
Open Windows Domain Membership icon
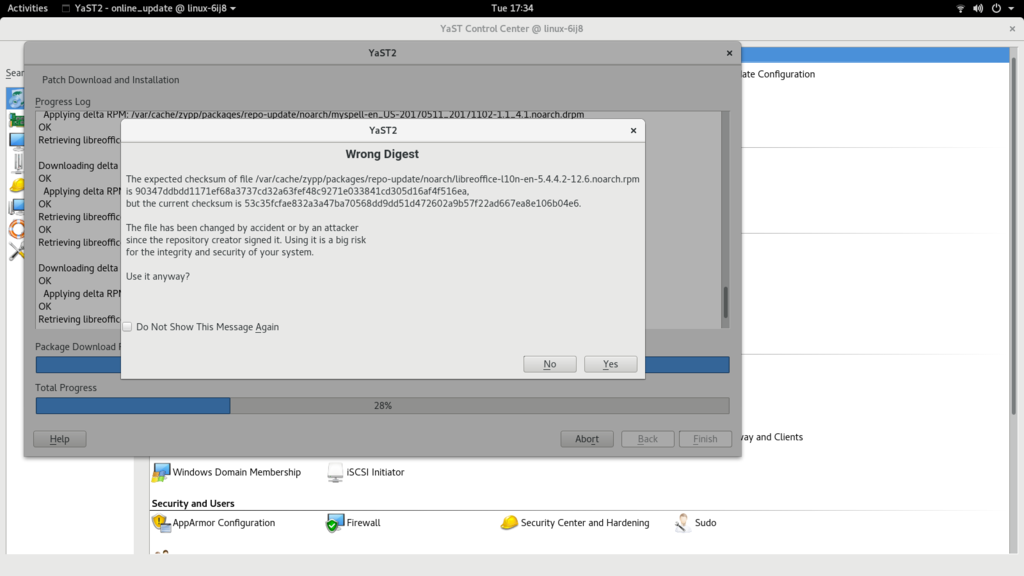tap(161, 472)
